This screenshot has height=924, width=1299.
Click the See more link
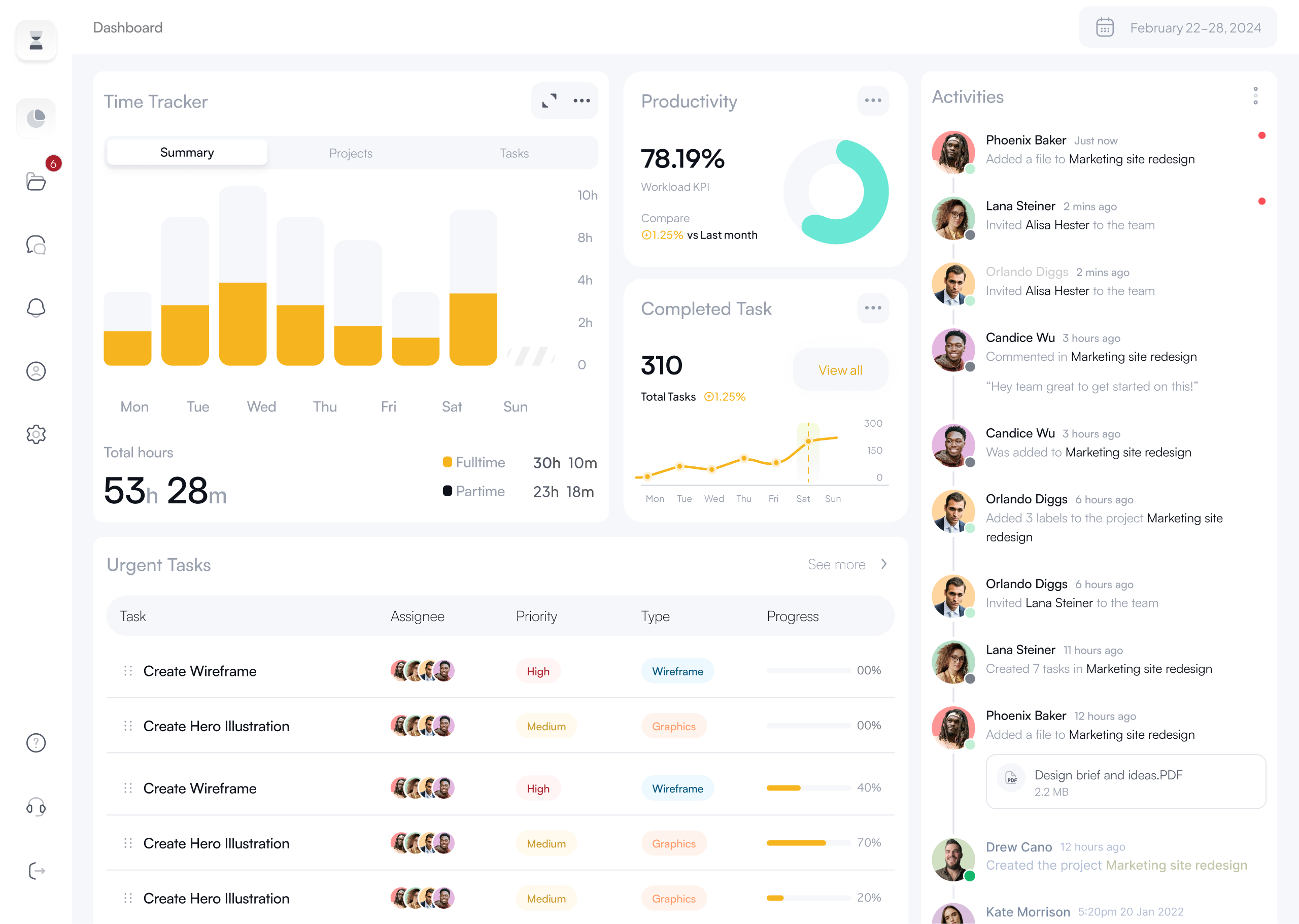[836, 564]
